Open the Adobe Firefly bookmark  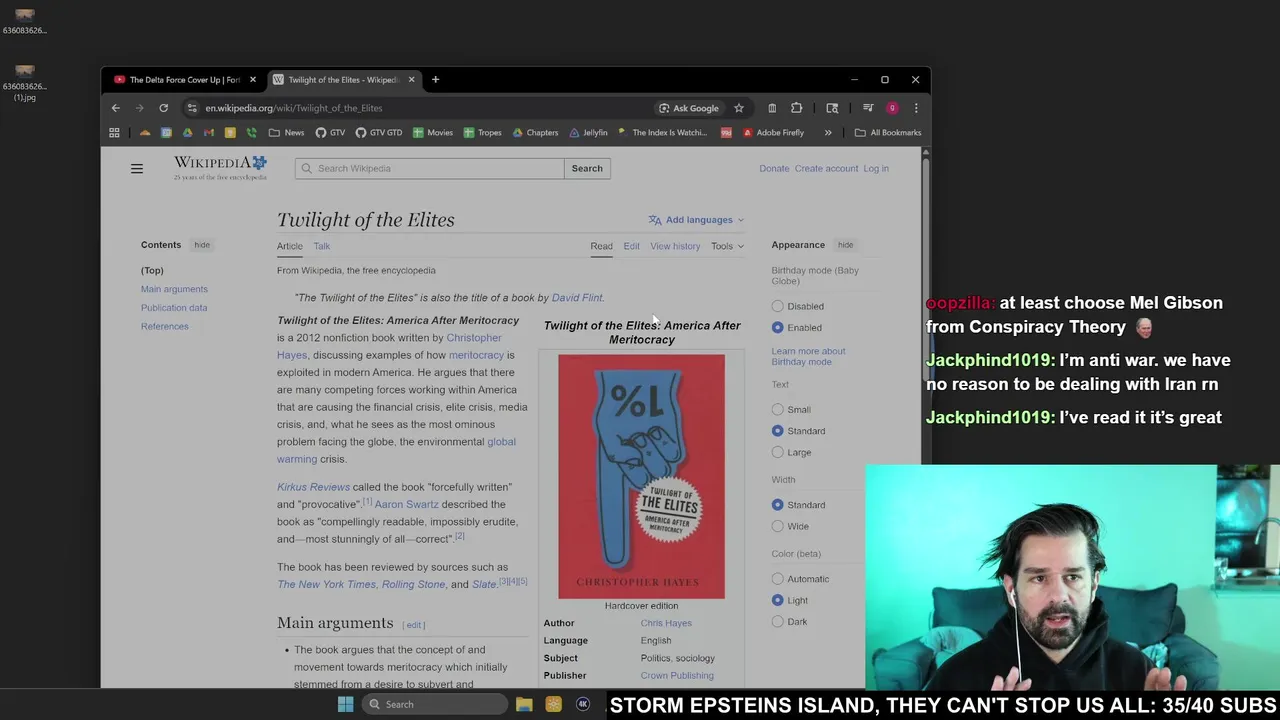click(x=773, y=132)
